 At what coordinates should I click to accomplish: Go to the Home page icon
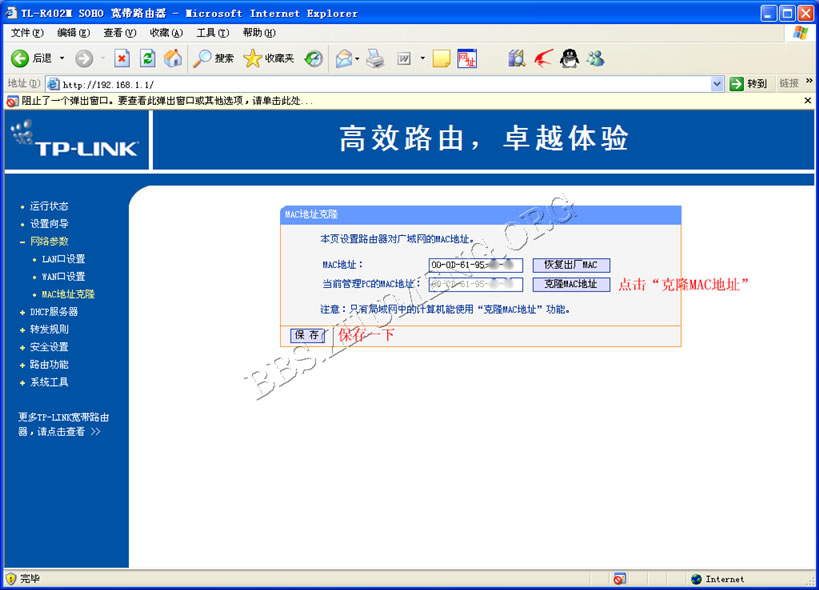click(173, 58)
